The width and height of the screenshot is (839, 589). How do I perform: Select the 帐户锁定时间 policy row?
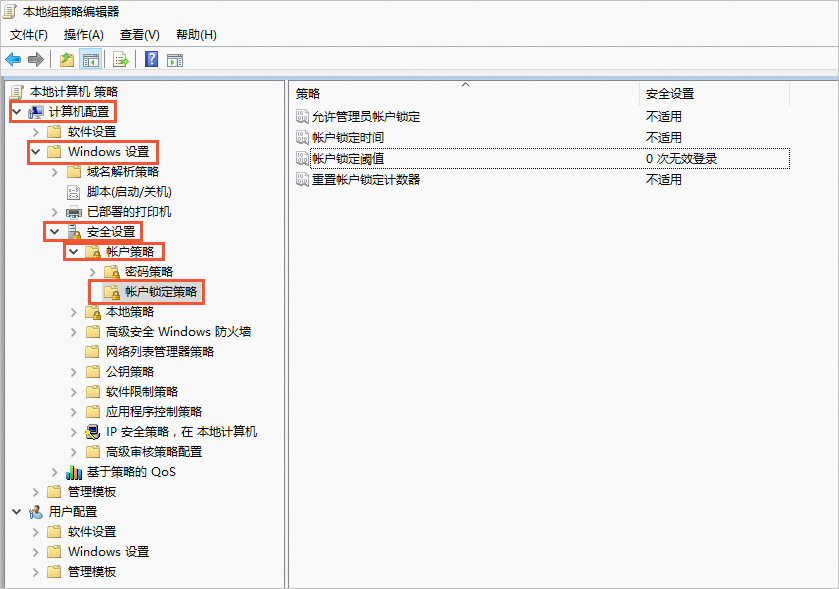542,137
